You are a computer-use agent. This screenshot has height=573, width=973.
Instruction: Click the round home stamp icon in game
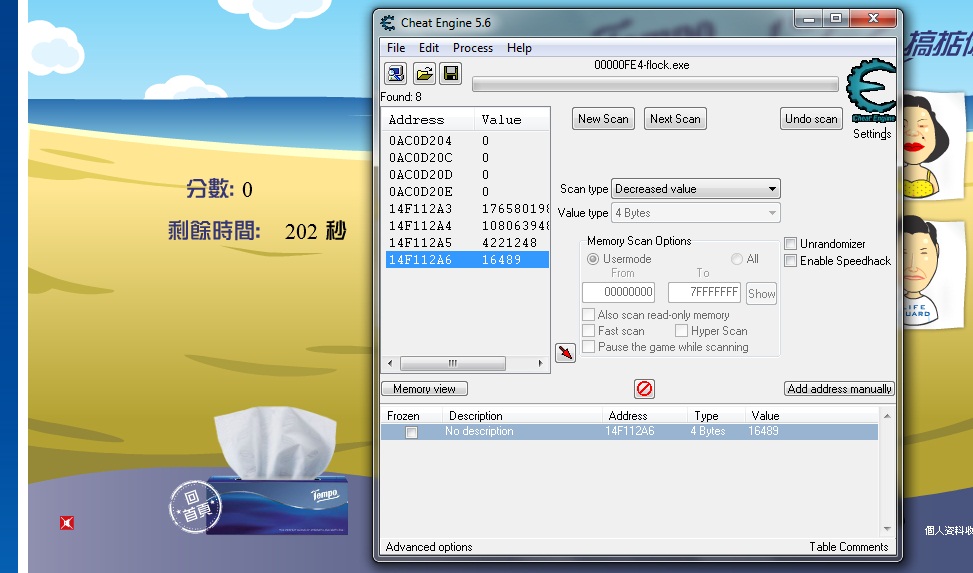coord(195,507)
